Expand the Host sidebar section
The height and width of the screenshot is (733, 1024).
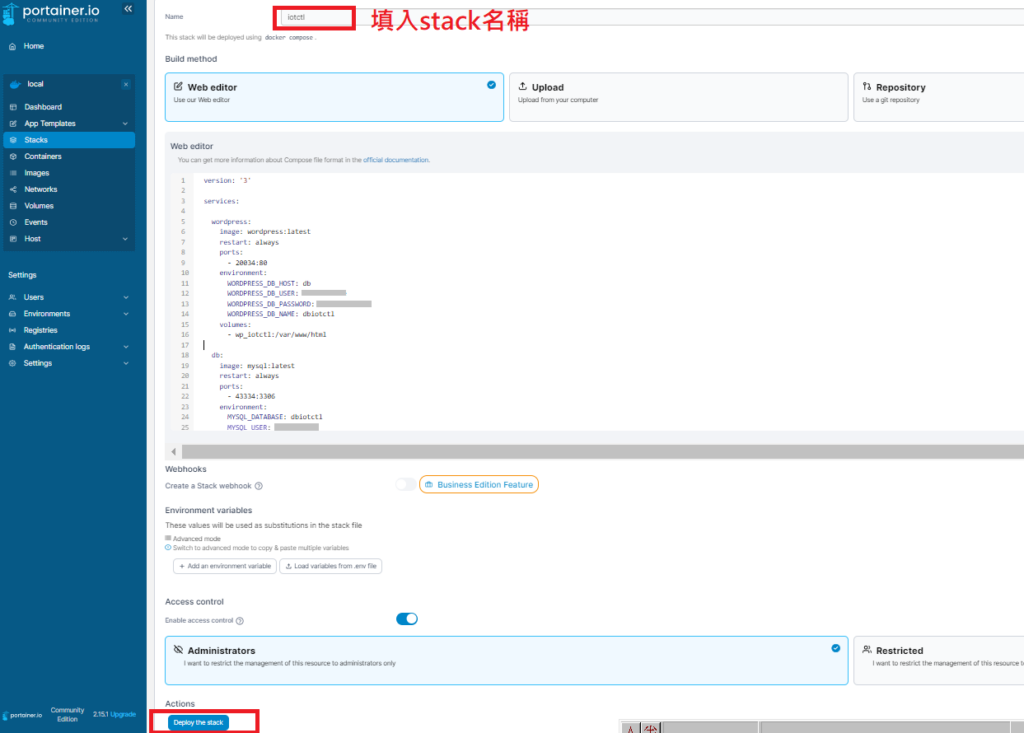coord(125,239)
